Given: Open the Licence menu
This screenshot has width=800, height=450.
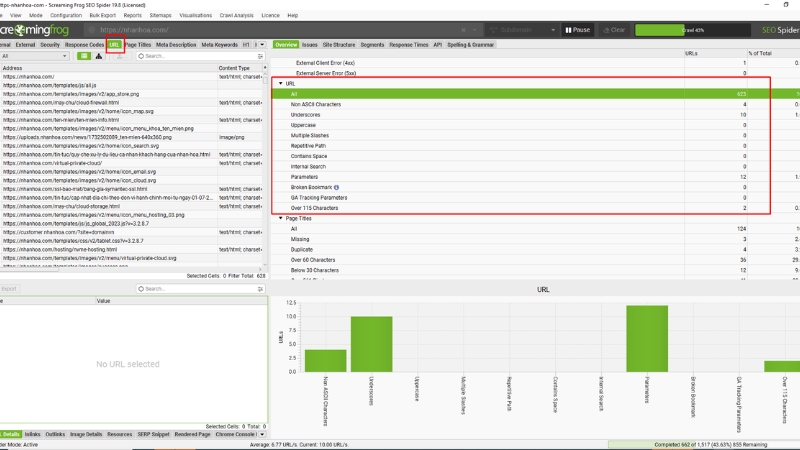Looking at the screenshot, I should pyautogui.click(x=270, y=15).
